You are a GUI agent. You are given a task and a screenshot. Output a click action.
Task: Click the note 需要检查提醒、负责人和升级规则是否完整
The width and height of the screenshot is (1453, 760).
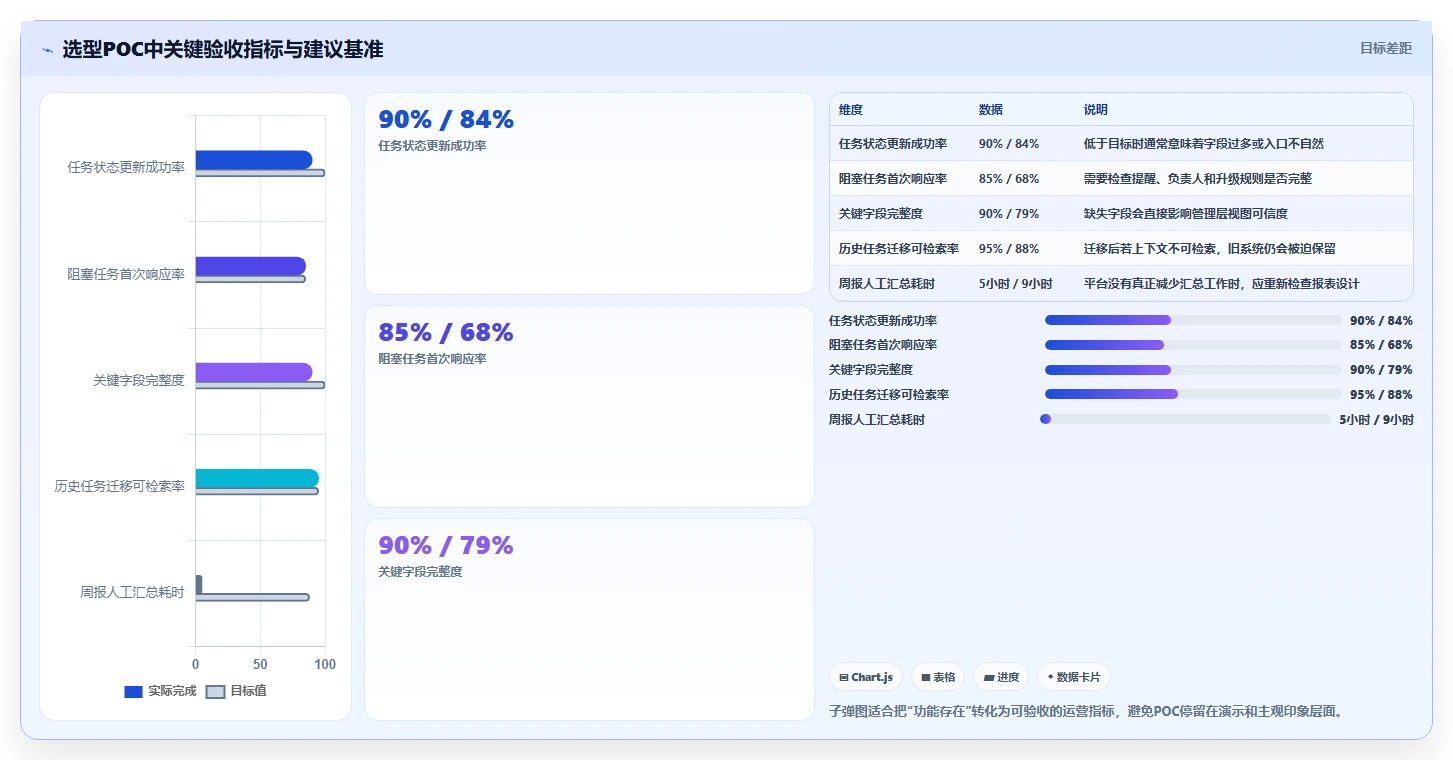click(1198, 179)
